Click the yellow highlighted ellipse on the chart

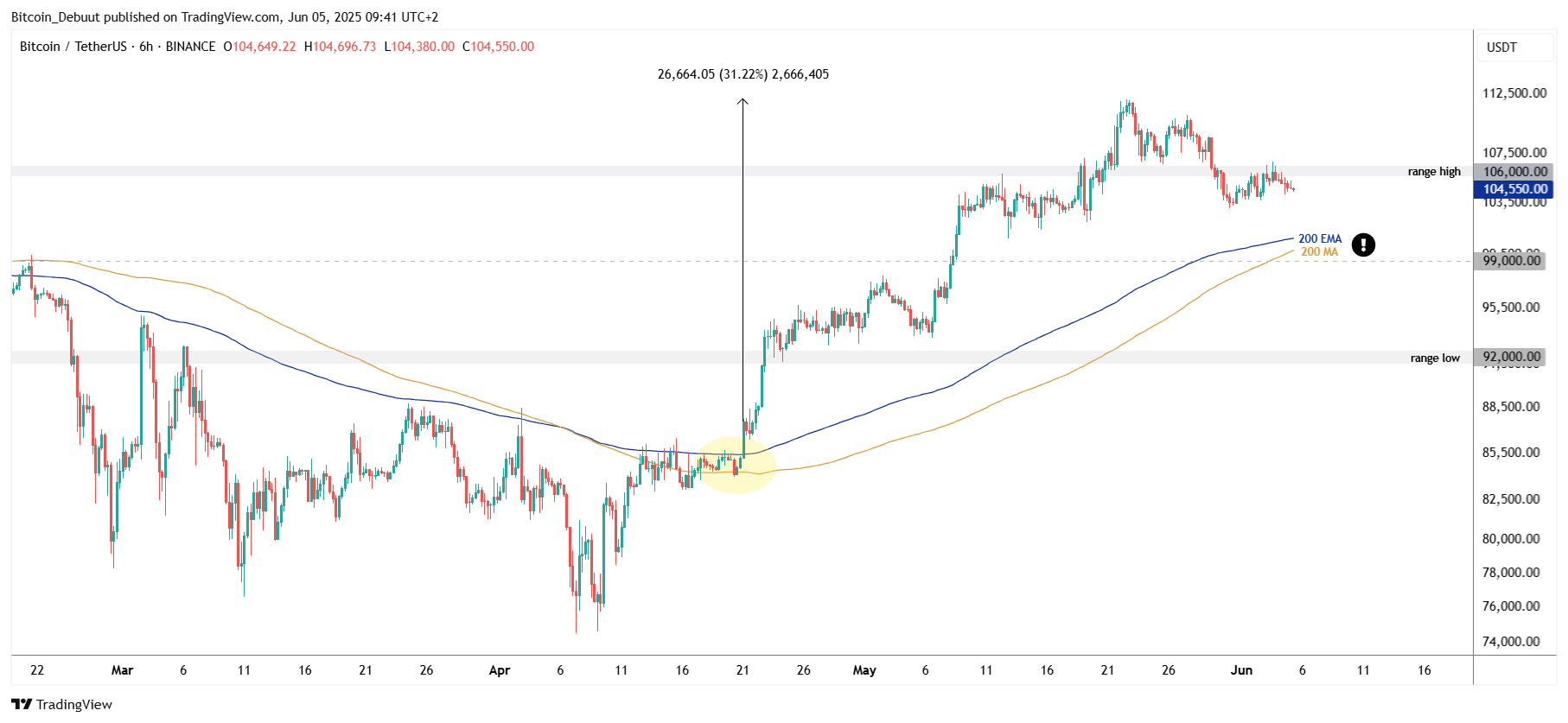click(736, 465)
